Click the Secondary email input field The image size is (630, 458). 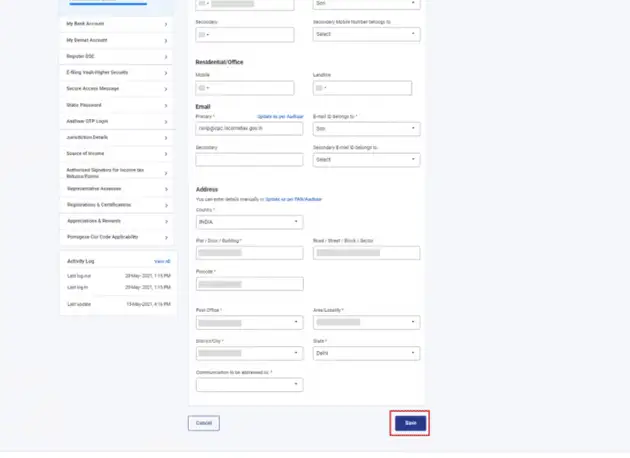(250, 159)
